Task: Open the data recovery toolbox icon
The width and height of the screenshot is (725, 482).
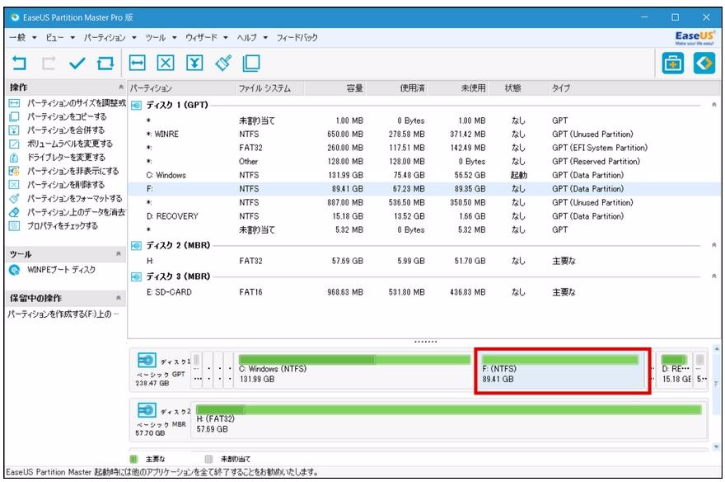Action: tap(673, 63)
